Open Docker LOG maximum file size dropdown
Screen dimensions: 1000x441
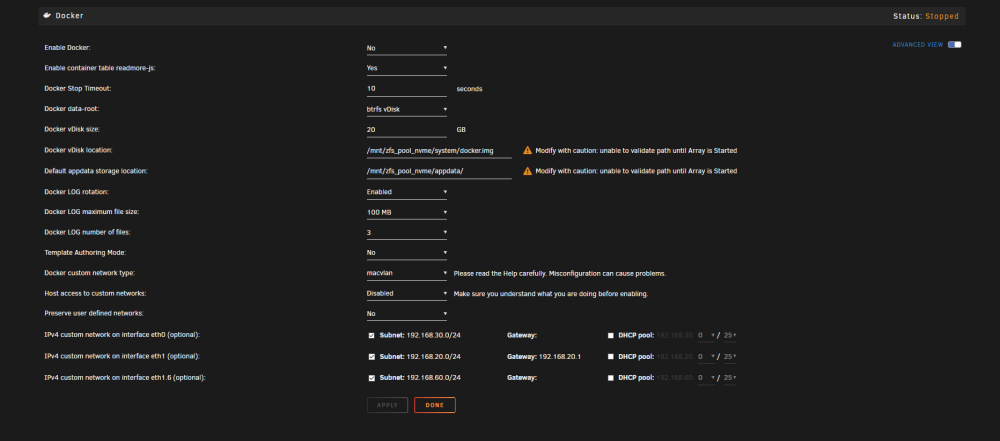pos(407,212)
